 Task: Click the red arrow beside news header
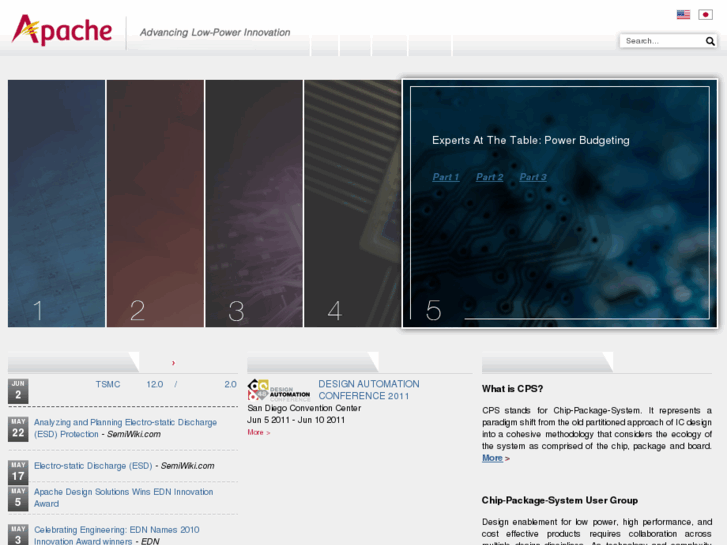coord(173,363)
